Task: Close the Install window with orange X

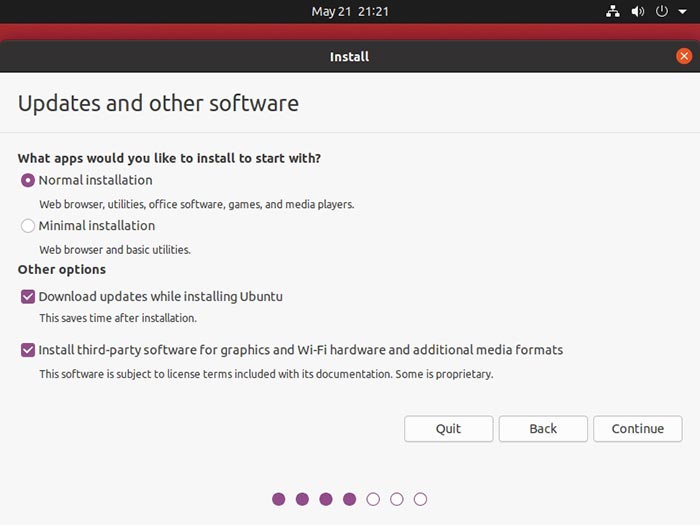Action: [684, 56]
